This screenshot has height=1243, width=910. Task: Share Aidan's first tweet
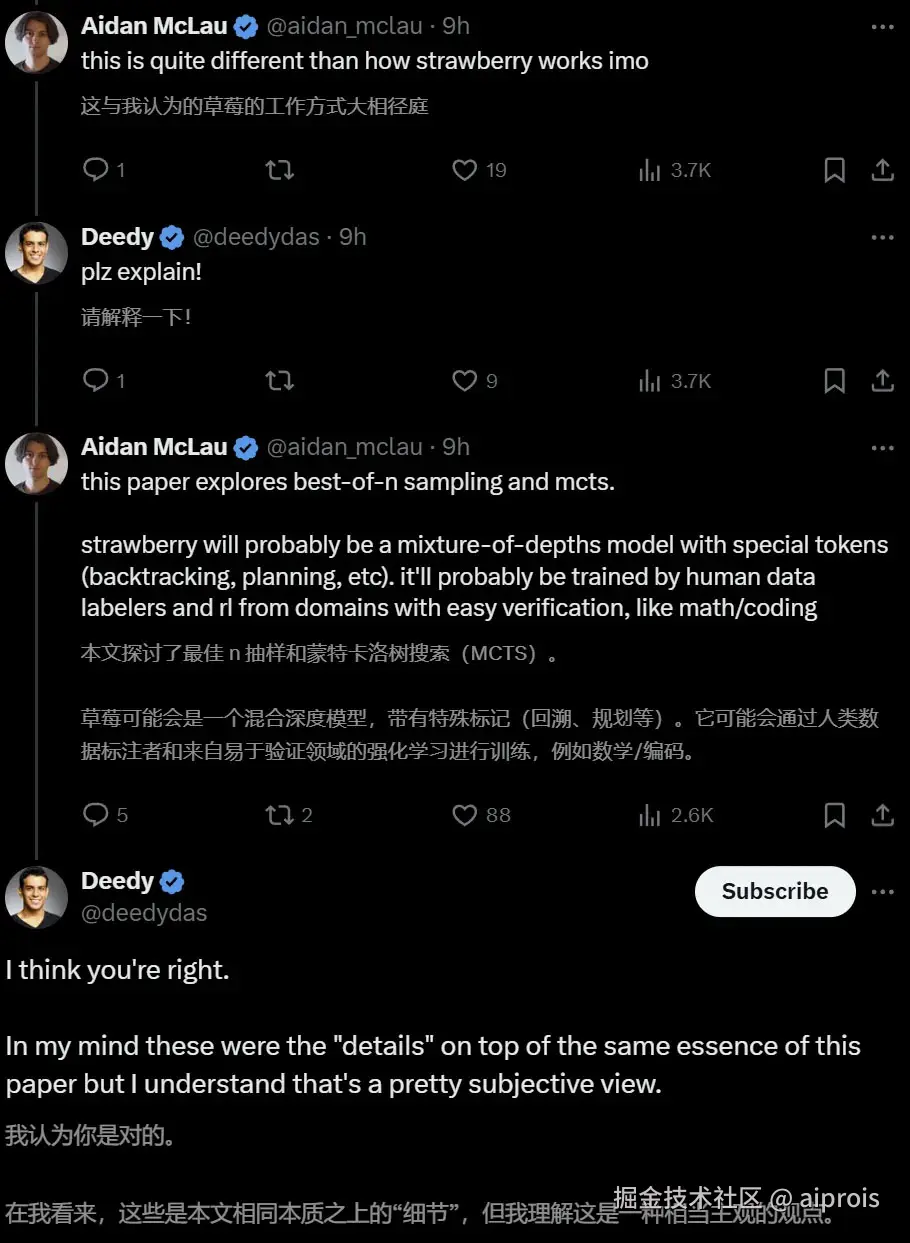point(882,170)
